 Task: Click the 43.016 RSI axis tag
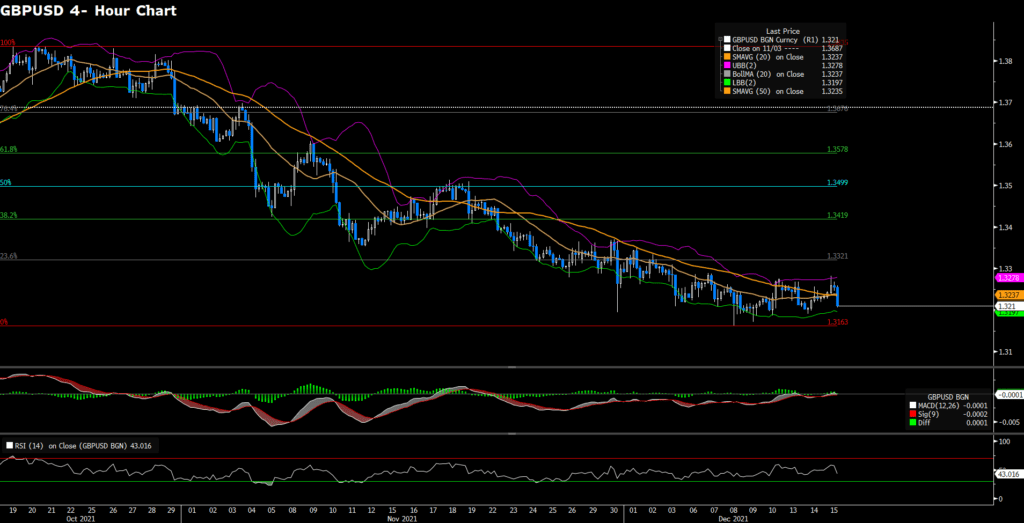click(x=1008, y=474)
